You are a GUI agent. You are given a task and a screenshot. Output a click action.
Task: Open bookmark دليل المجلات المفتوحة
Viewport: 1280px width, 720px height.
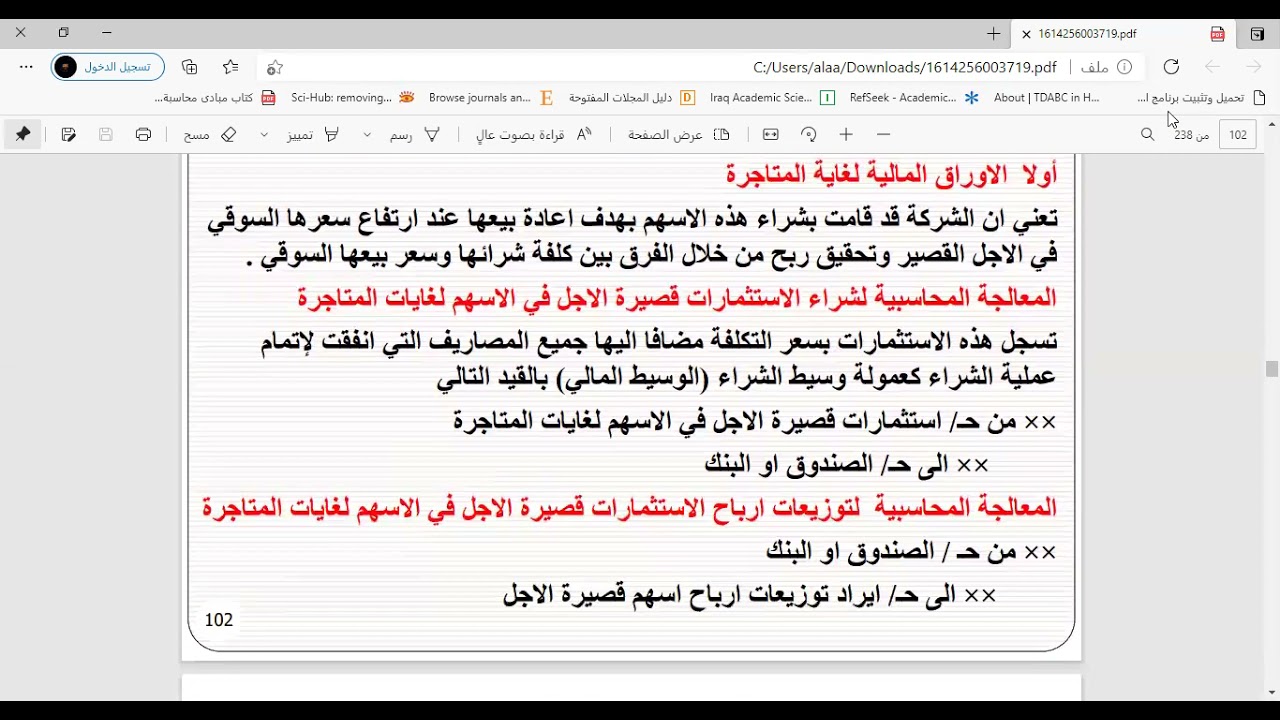point(632,98)
